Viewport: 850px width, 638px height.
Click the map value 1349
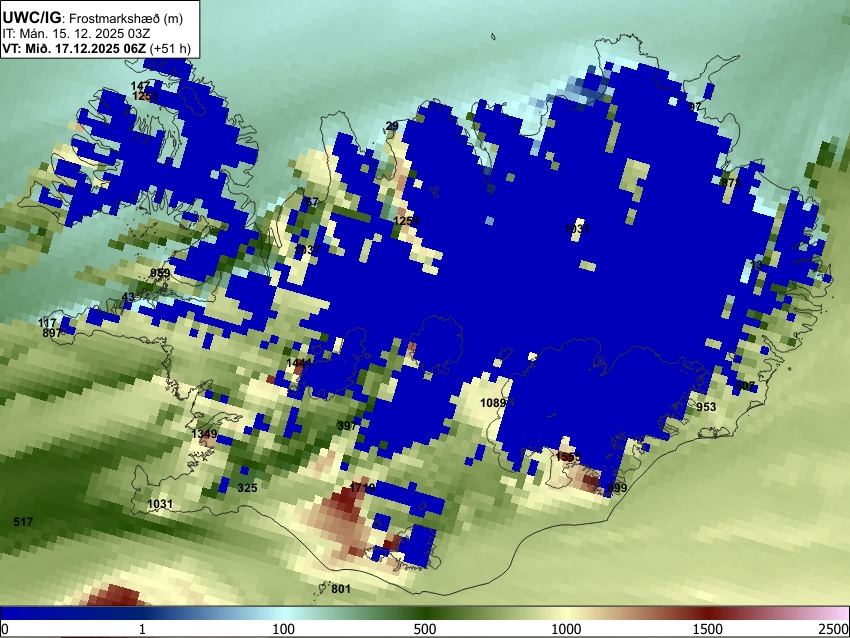click(x=204, y=434)
